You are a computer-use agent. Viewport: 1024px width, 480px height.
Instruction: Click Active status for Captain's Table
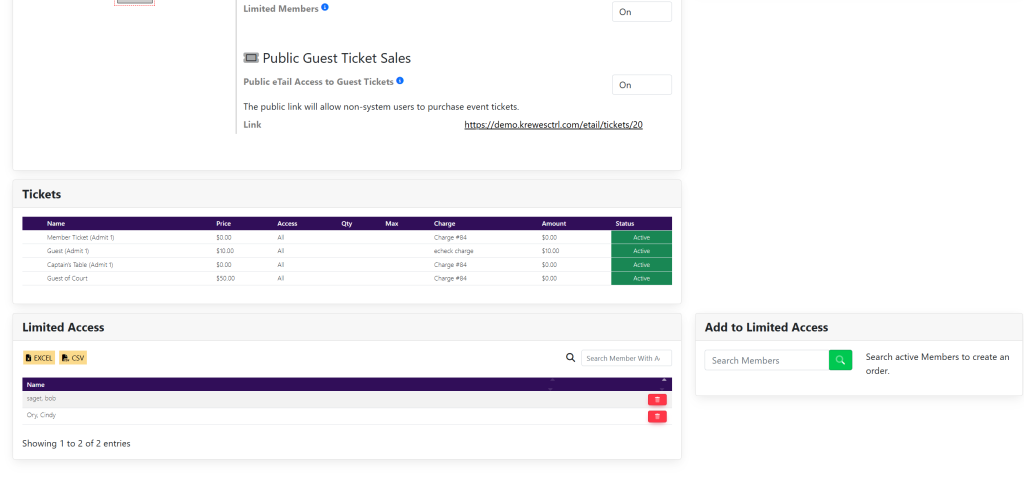[x=641, y=265]
